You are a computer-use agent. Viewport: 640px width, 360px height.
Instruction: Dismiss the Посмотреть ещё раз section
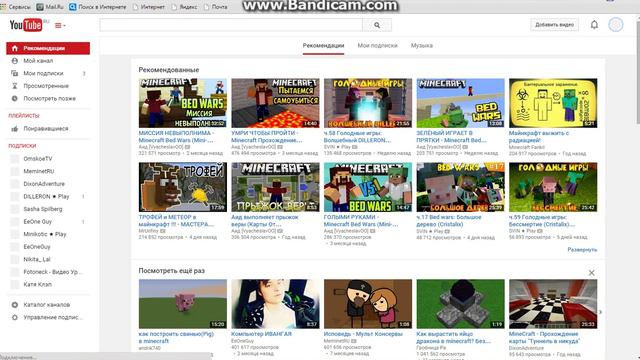[591, 273]
